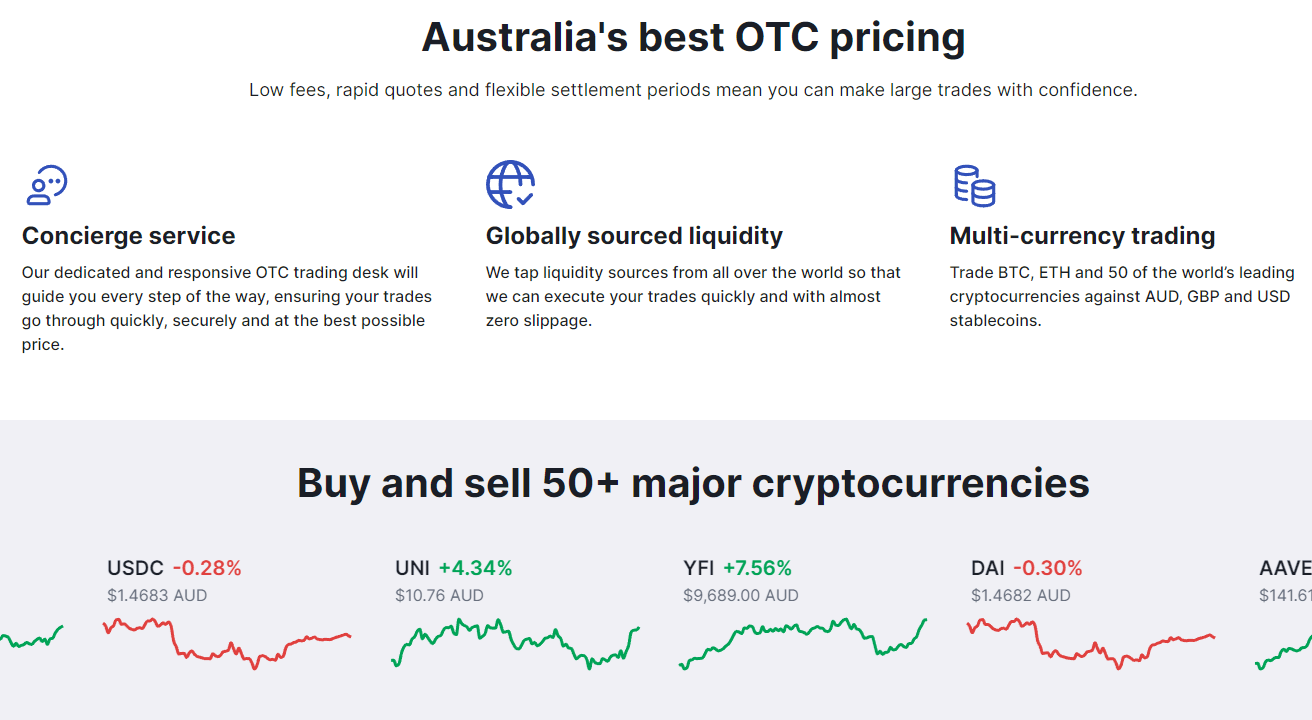This screenshot has width=1312, height=720.
Task: Click the -0.28% USDC change value
Action: (207, 568)
